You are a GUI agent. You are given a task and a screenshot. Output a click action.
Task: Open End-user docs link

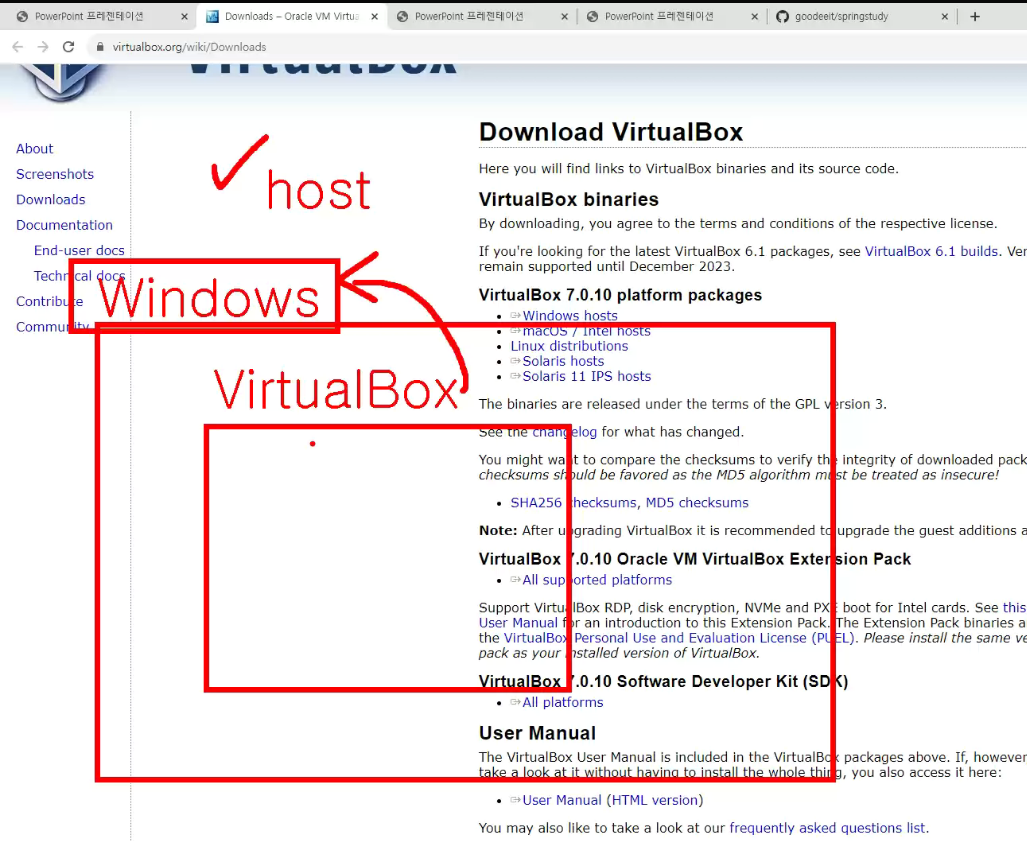[79, 250]
